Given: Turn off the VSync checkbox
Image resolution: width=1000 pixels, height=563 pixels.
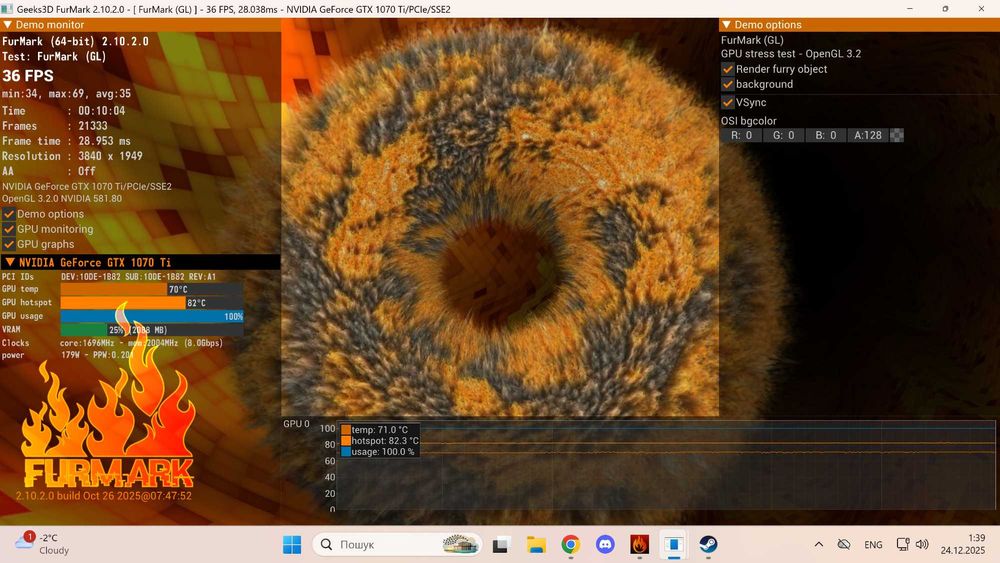Looking at the screenshot, I should coord(728,102).
